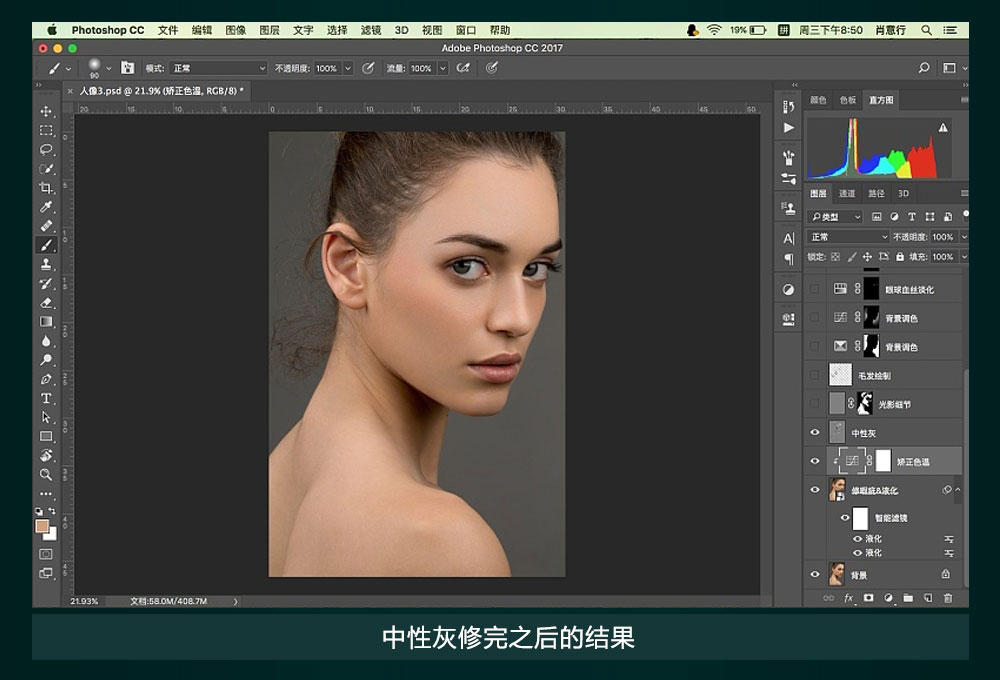
Task: Switch to the 通道 tab
Action: pyautogui.click(x=847, y=194)
